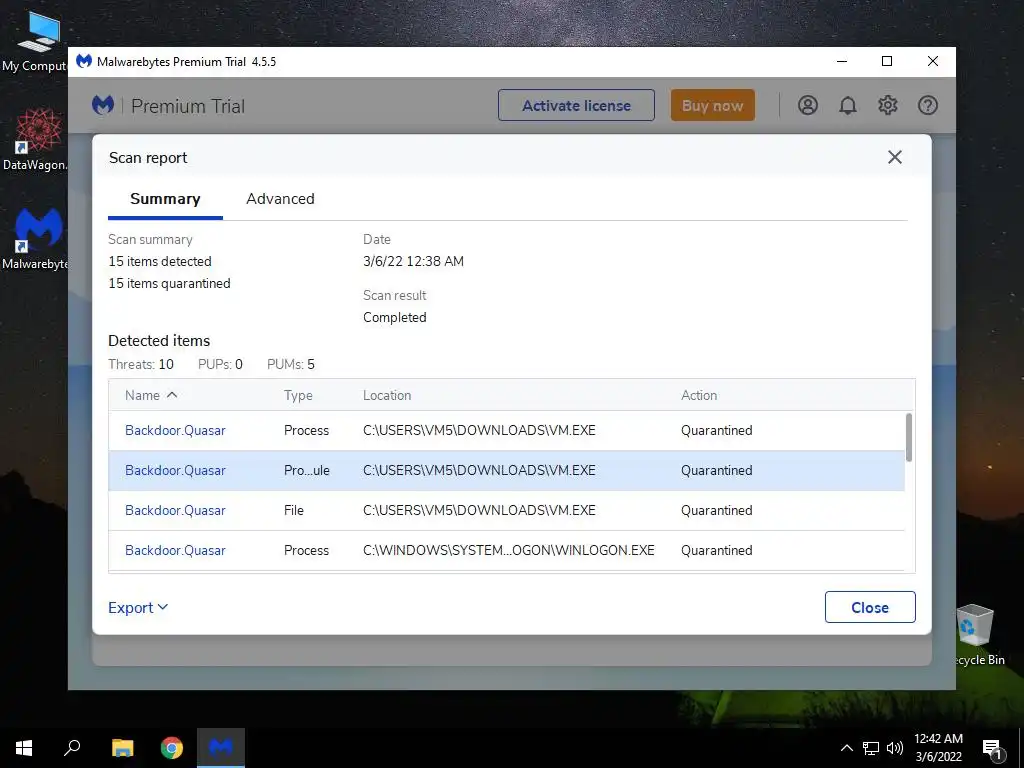Click the detected items list scrollbar
This screenshot has height=768, width=1024.
coord(908,438)
